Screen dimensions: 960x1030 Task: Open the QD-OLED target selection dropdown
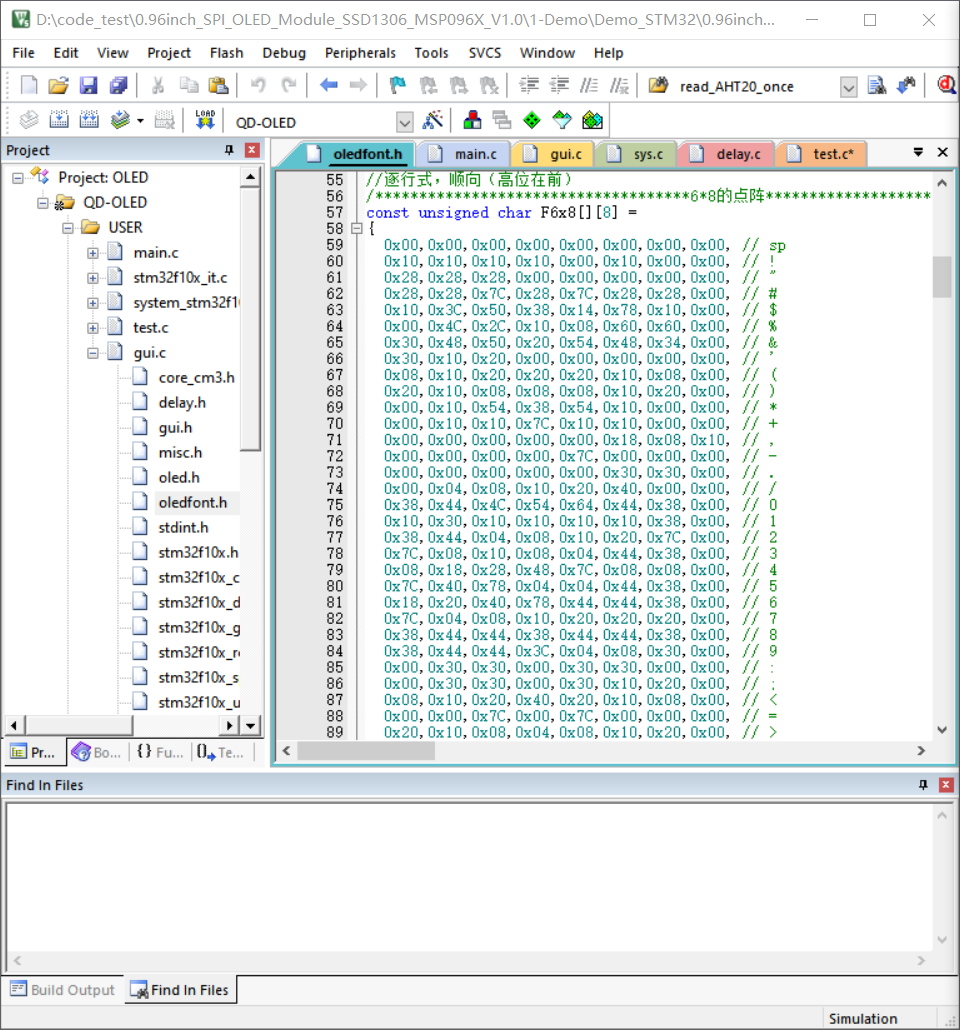[404, 120]
